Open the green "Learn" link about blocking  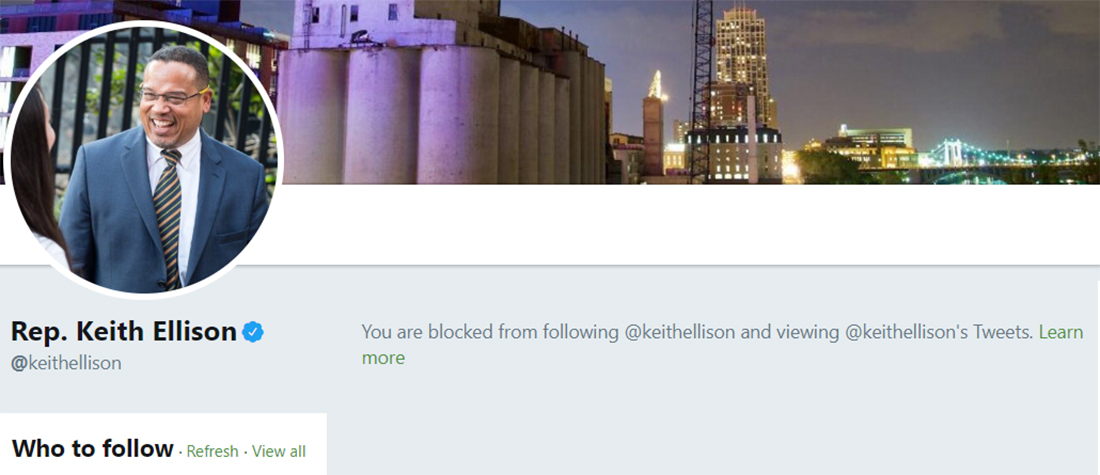click(1061, 331)
